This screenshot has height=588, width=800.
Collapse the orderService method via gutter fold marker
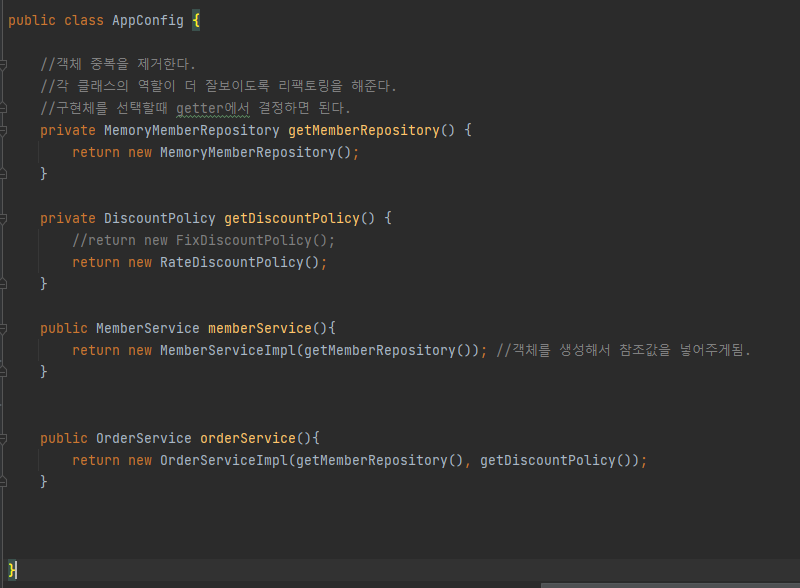[x=3, y=438]
